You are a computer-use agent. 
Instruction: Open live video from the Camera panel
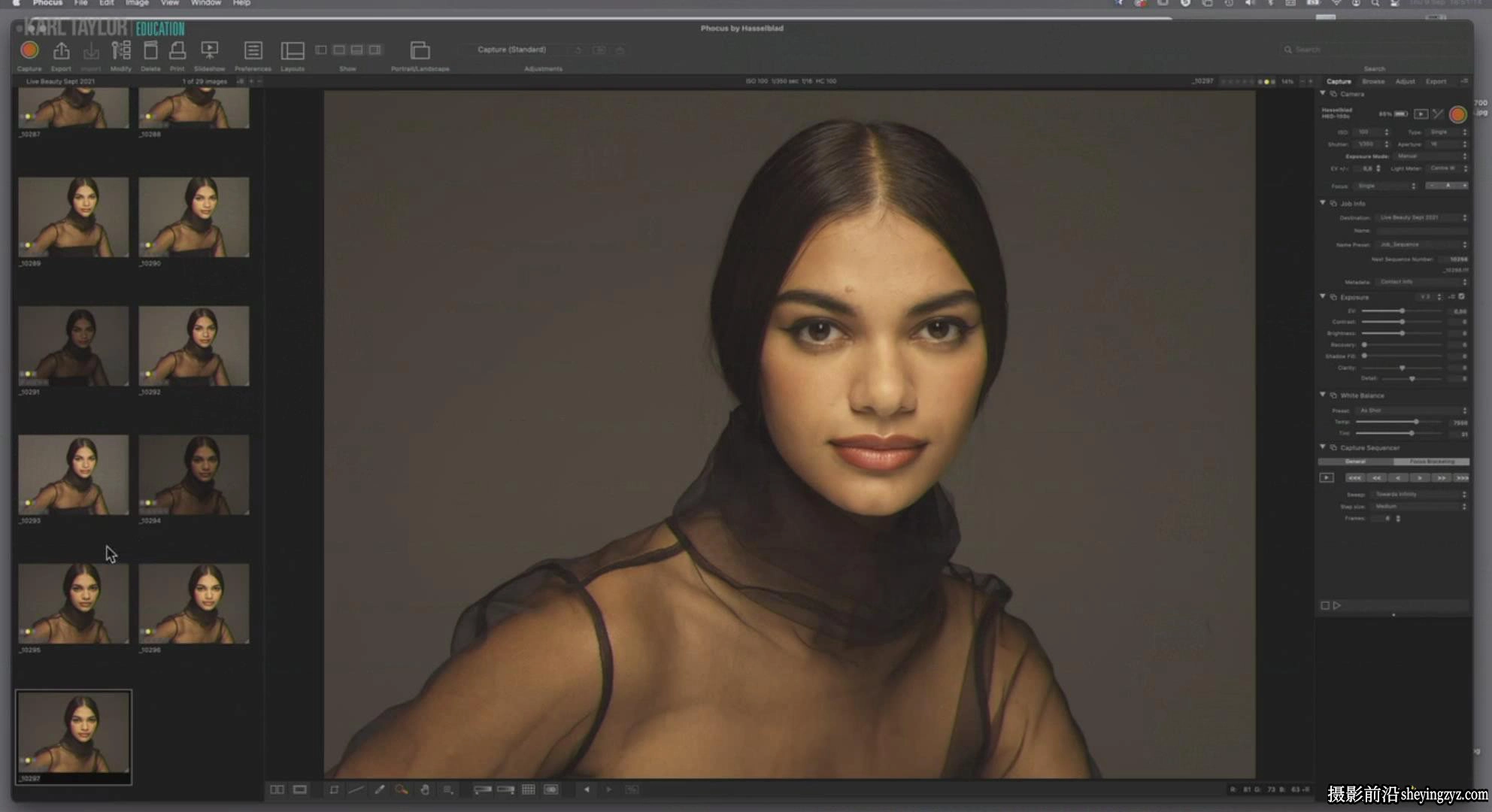(x=1421, y=114)
